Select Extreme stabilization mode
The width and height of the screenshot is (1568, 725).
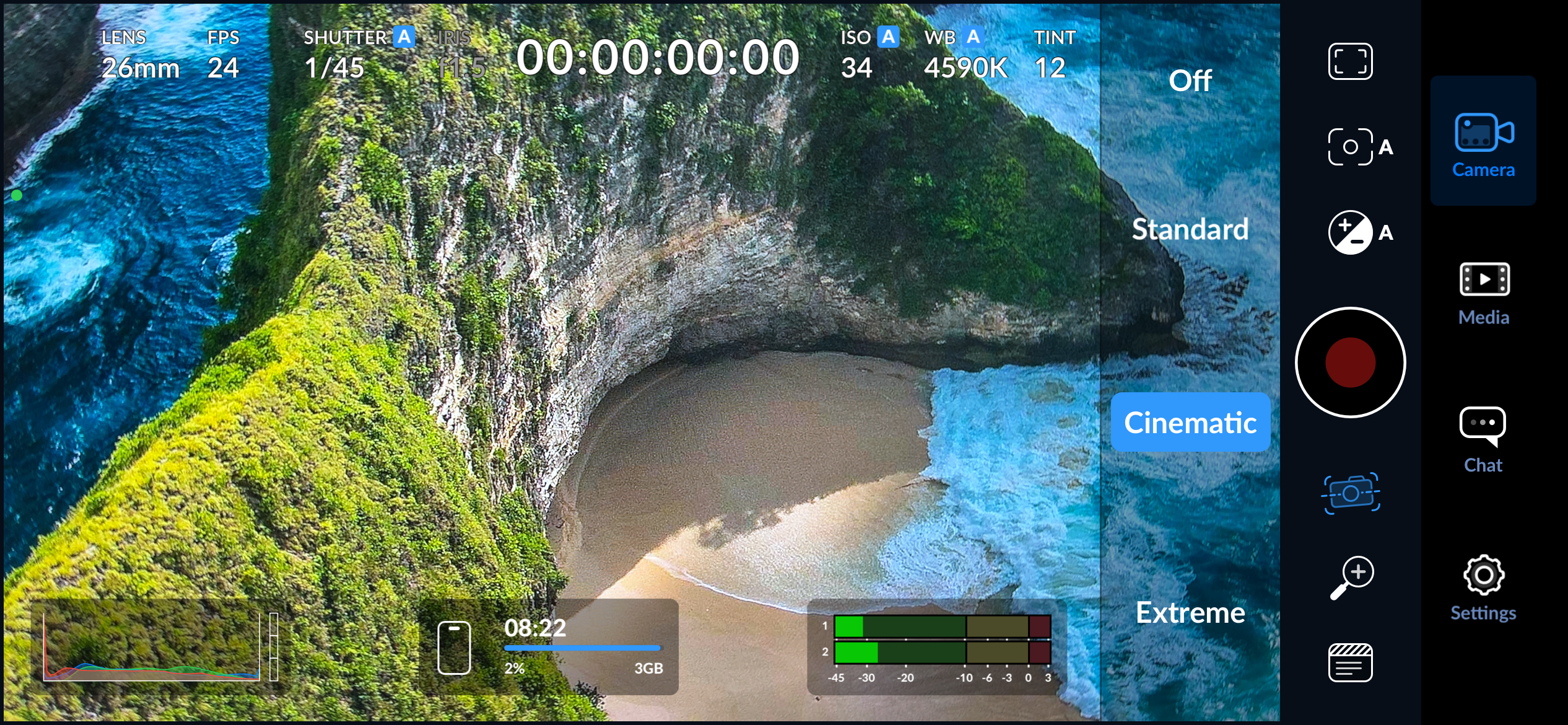click(x=1190, y=612)
